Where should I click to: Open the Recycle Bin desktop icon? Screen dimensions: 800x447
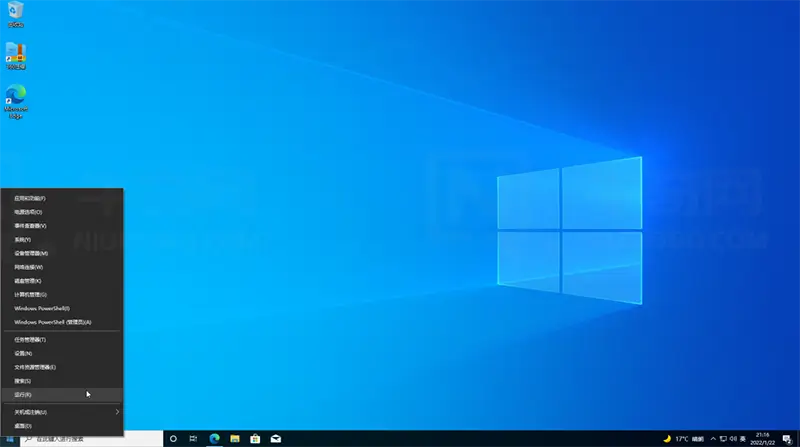[x=15, y=14]
